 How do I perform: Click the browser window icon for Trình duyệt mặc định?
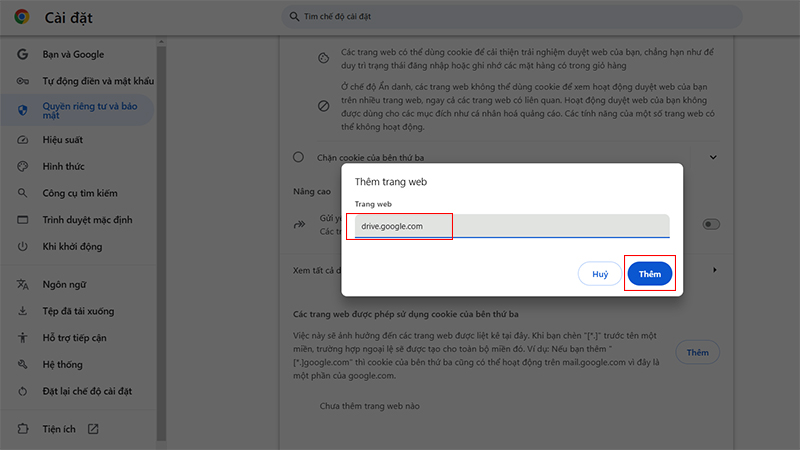[x=22, y=220]
